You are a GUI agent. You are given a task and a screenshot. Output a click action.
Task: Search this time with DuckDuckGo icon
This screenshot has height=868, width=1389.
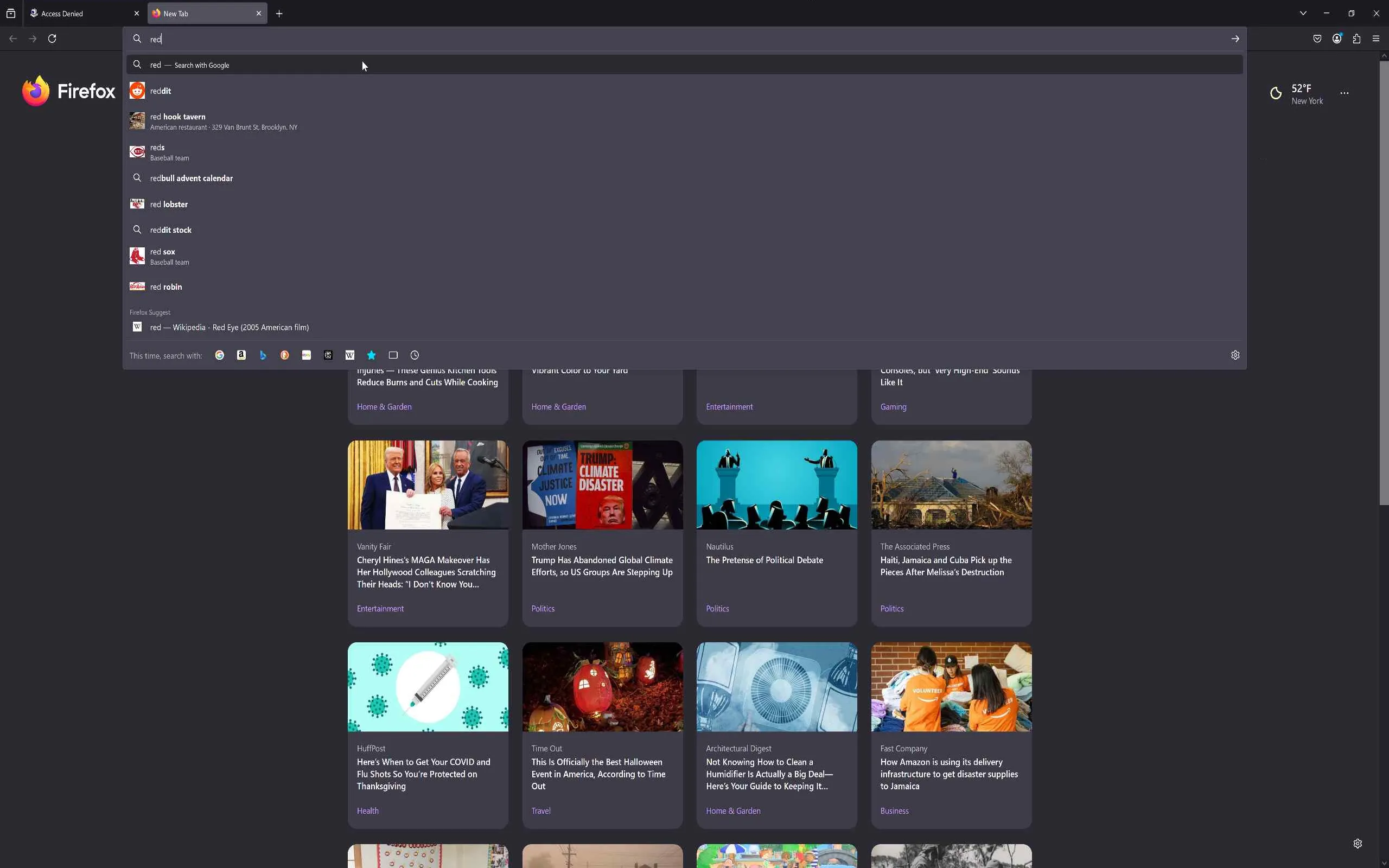285,355
